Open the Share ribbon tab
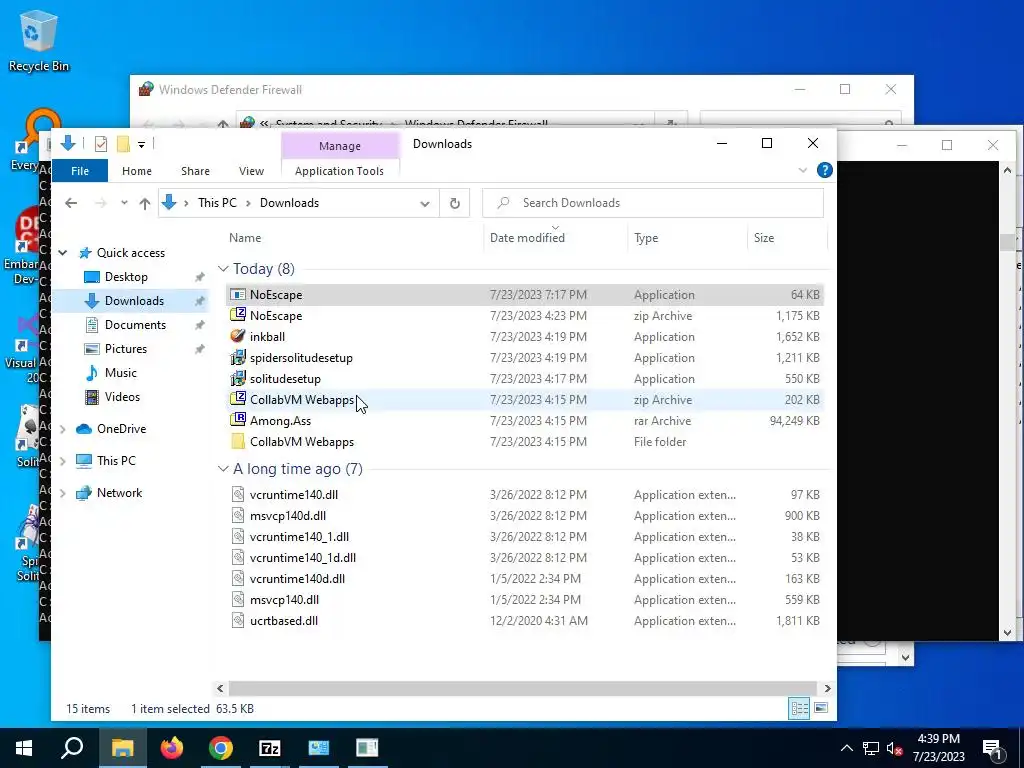 195,171
